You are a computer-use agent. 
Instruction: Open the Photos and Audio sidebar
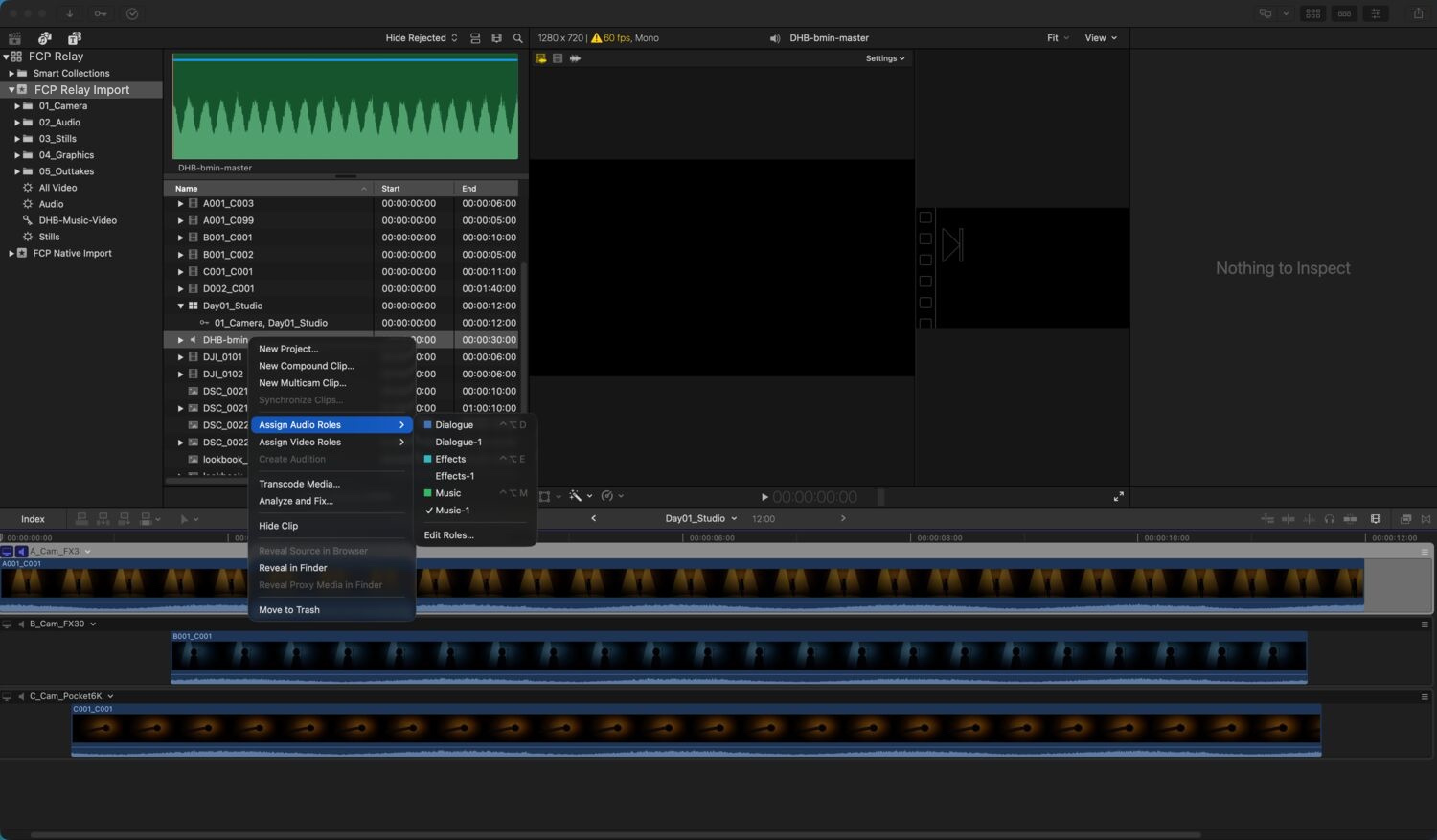click(x=44, y=38)
